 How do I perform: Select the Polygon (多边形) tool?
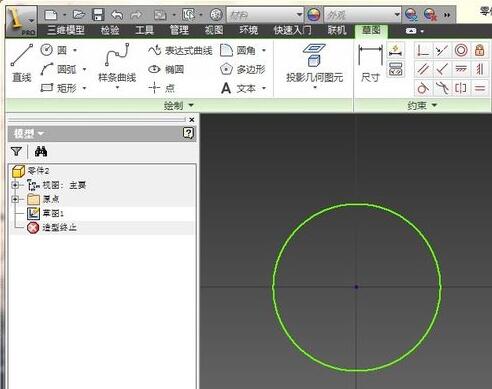[243, 69]
